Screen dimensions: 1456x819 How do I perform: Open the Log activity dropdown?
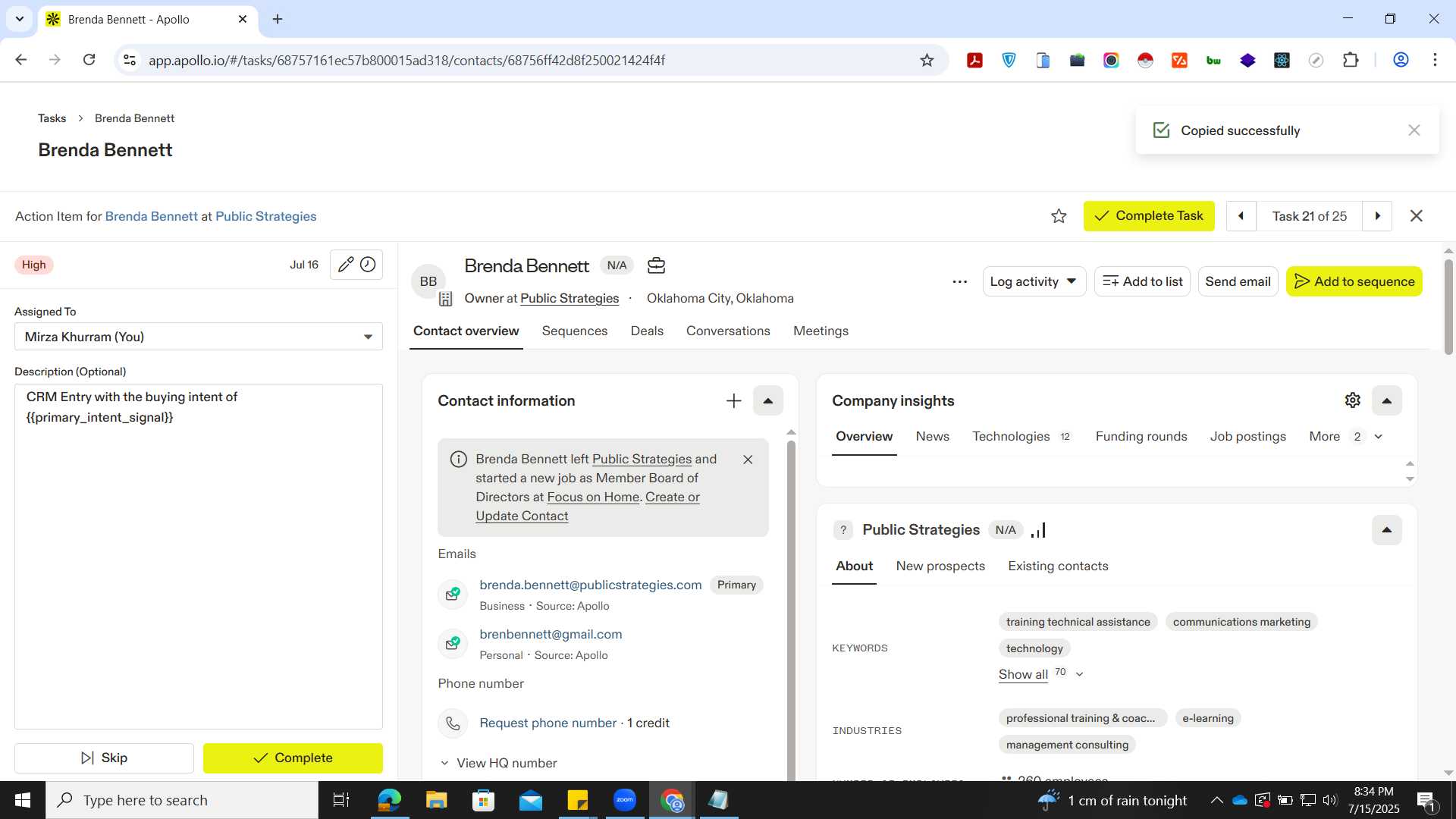click(x=1034, y=281)
